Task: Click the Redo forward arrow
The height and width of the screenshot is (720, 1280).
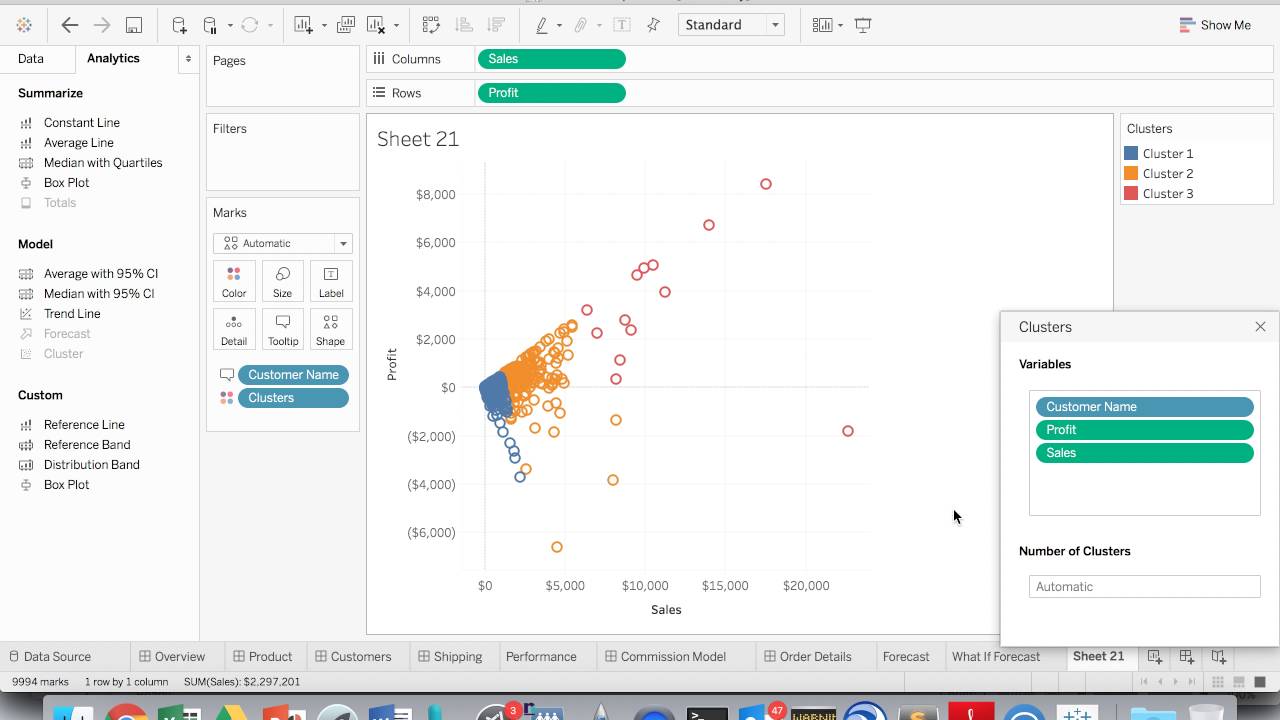Action: tap(101, 25)
